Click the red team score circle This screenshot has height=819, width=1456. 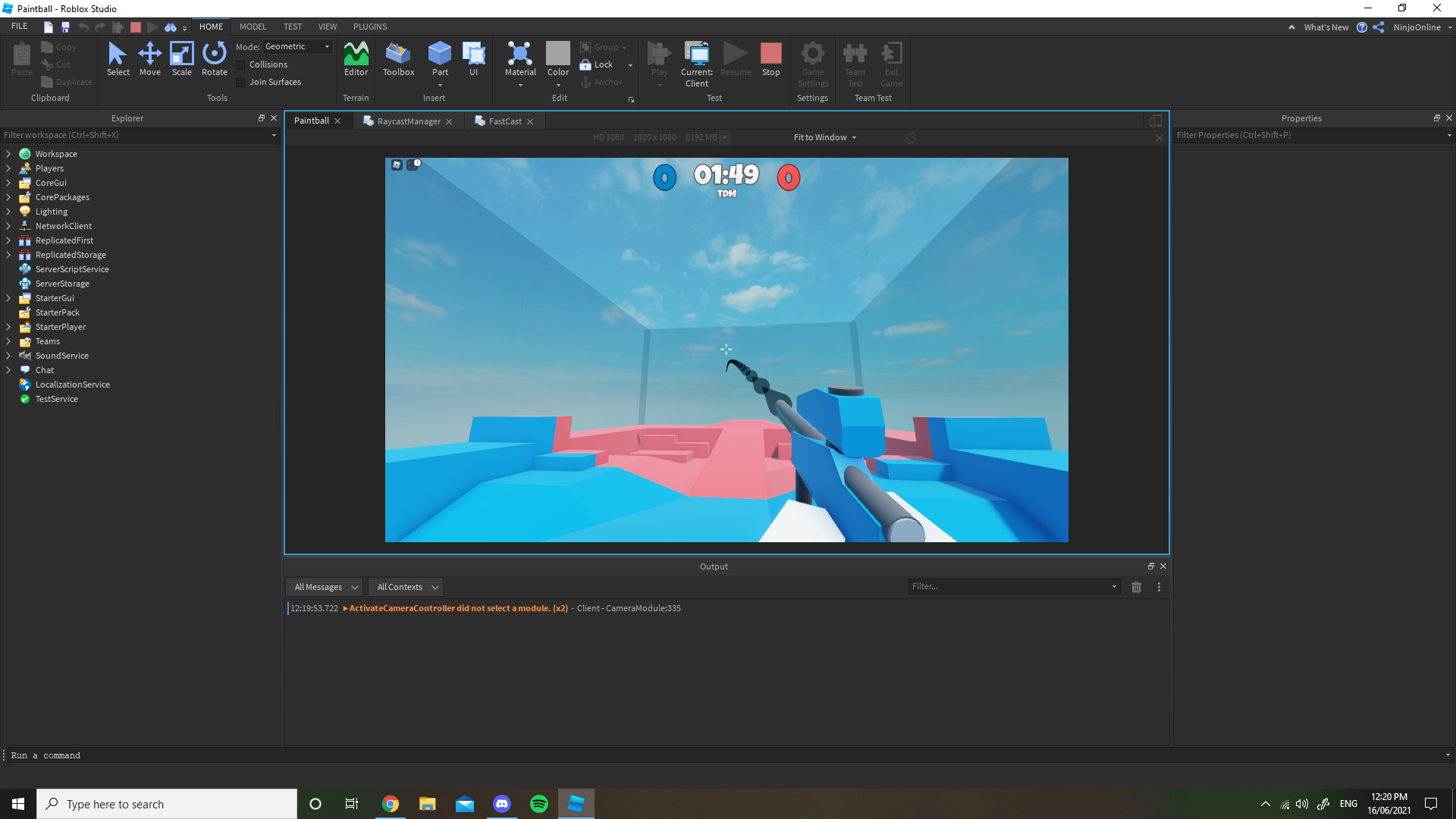click(x=789, y=177)
